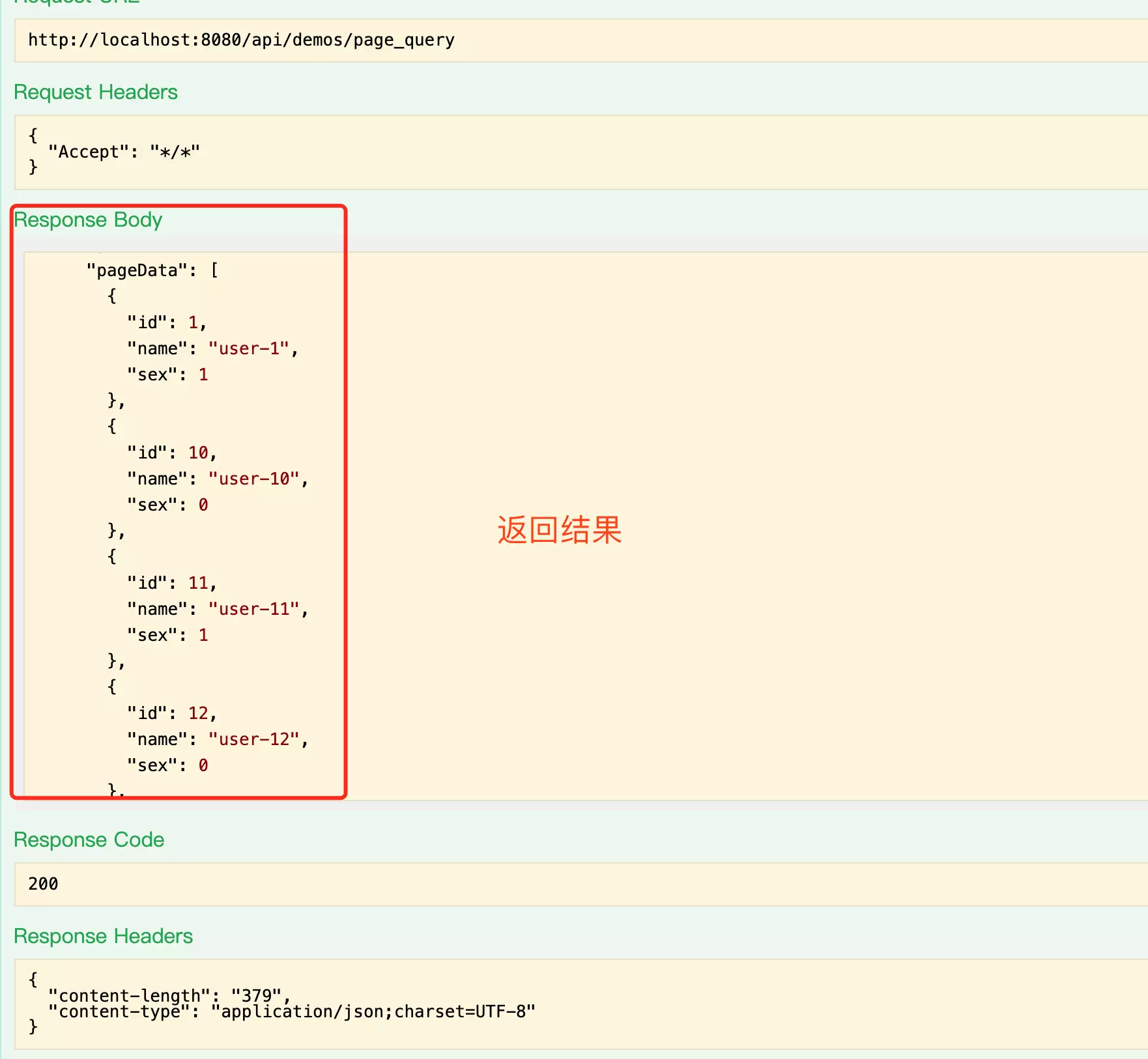Click the "pageData": [ line
1148x1059 pixels.
[152, 270]
